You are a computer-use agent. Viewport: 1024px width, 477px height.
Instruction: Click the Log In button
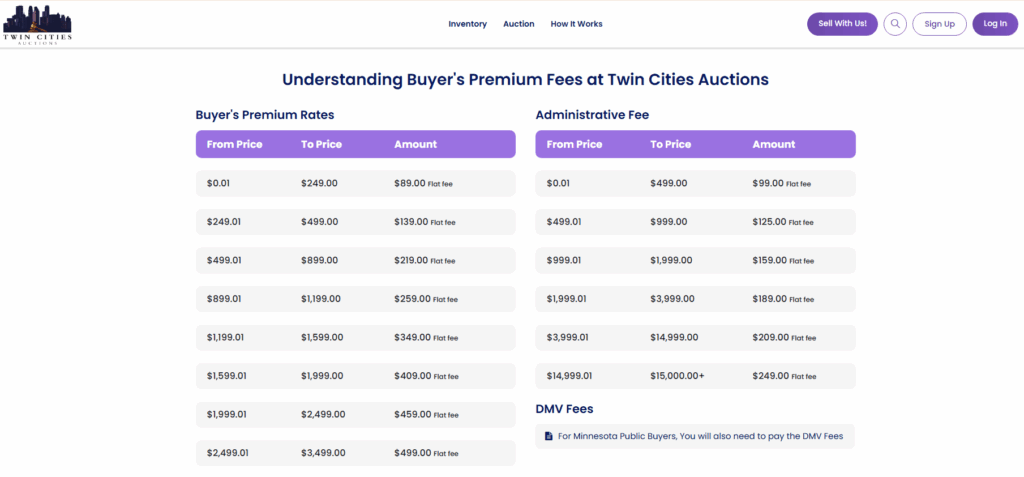point(994,24)
